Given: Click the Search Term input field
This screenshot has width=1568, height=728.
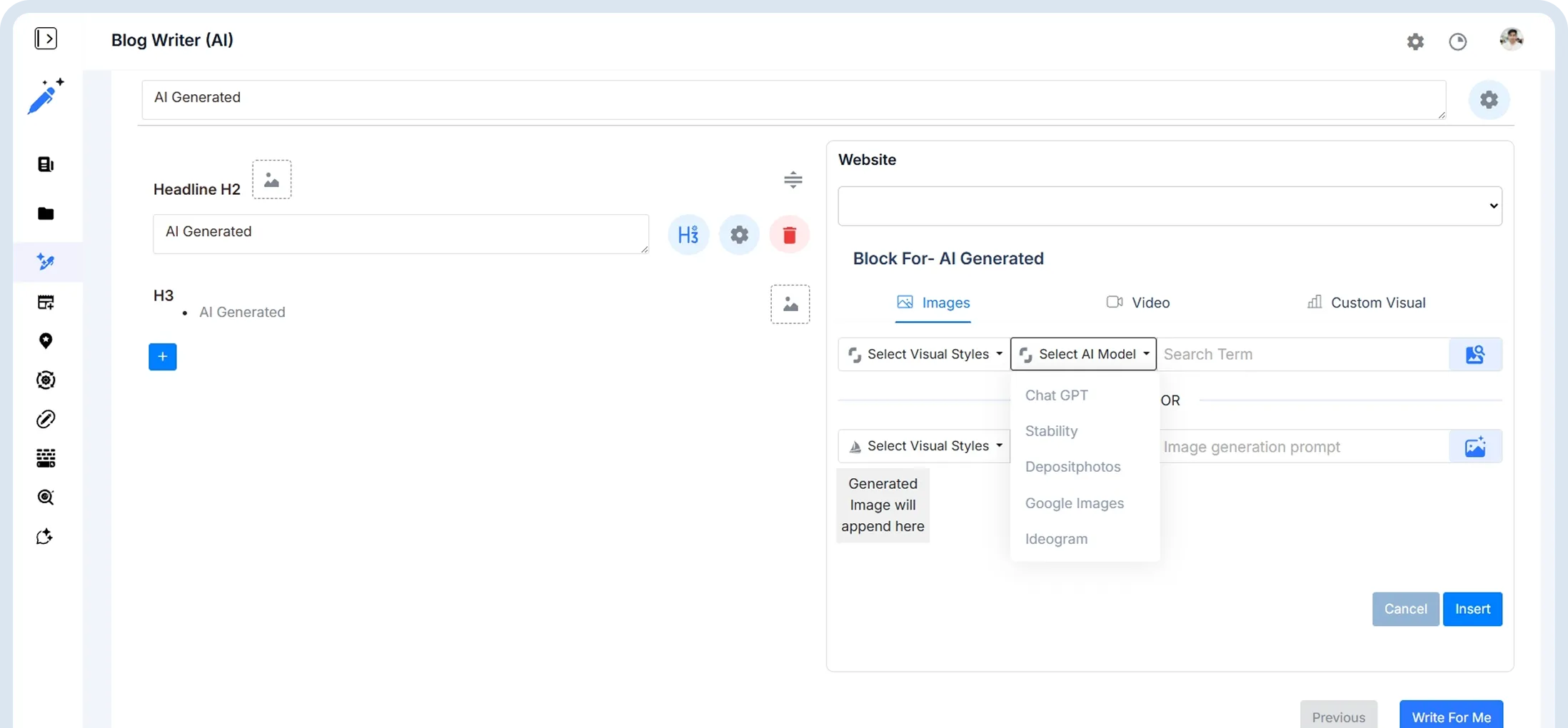Looking at the screenshot, I should tap(1302, 355).
